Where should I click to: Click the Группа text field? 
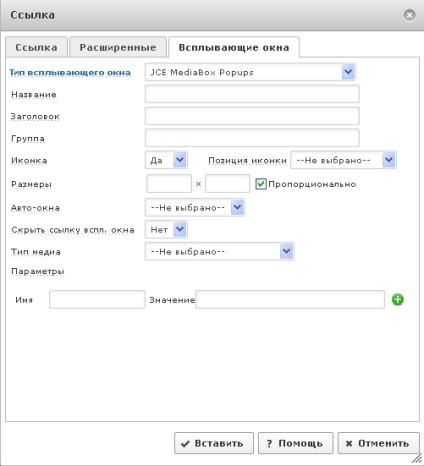click(252, 138)
